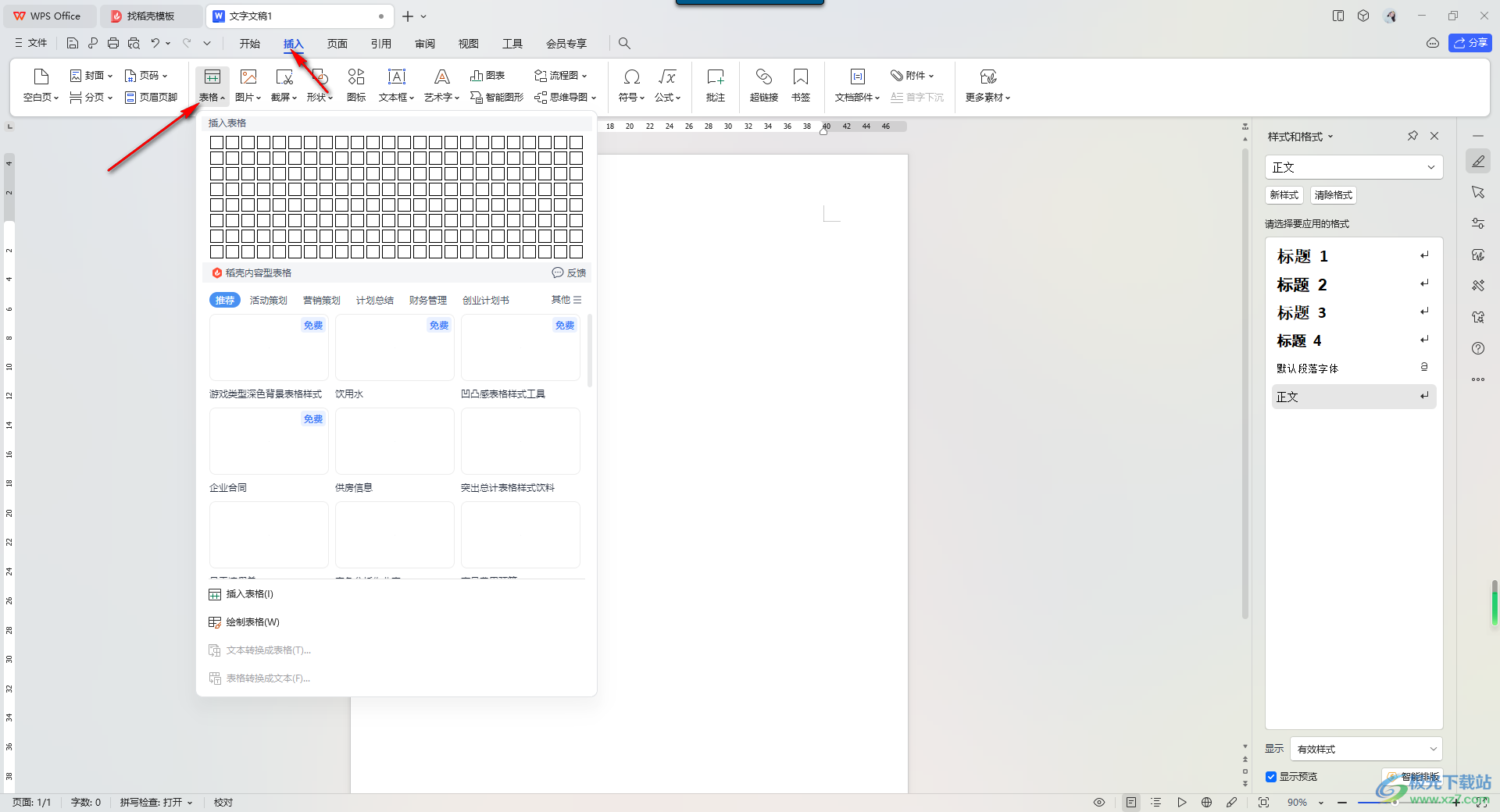The image size is (1500, 812).
Task: Click the eye protection icon in status bar
Action: [x=1099, y=802]
